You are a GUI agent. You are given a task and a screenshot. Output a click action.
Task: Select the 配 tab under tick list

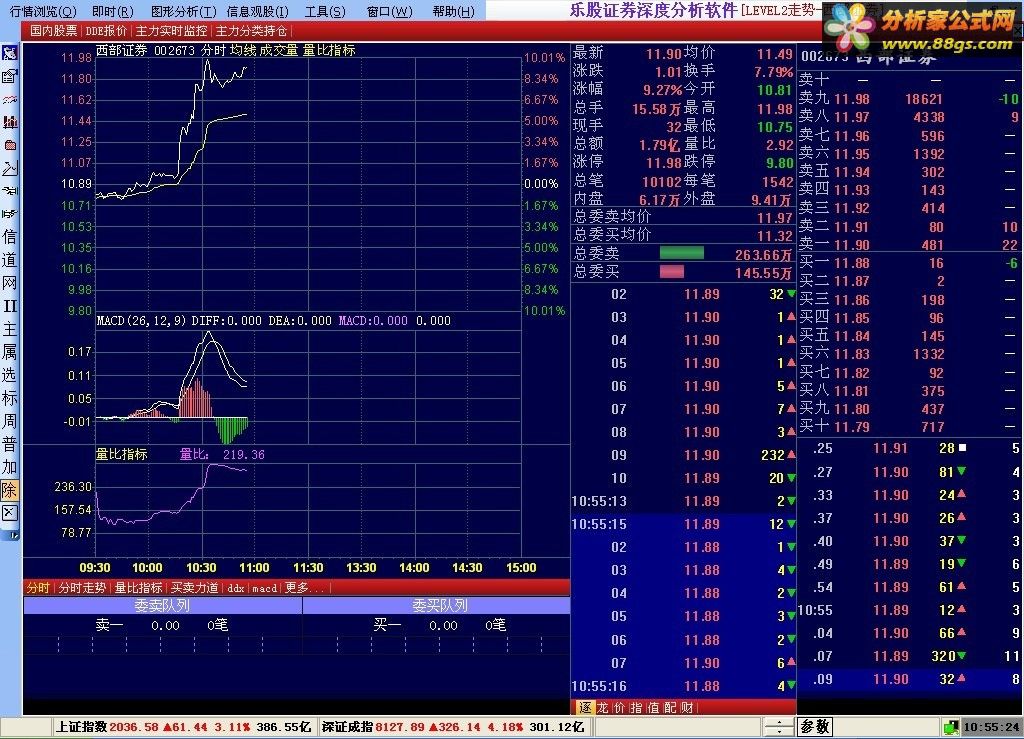pos(670,708)
